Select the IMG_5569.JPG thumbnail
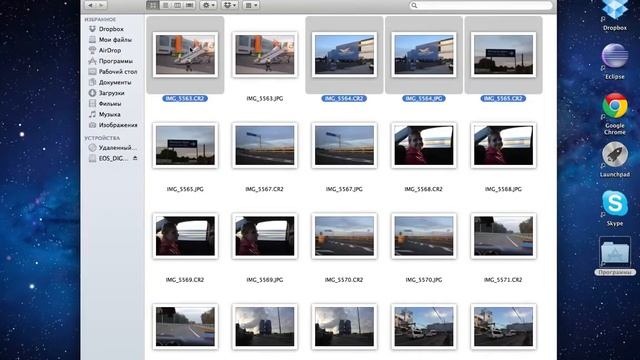 pyautogui.click(x=265, y=236)
